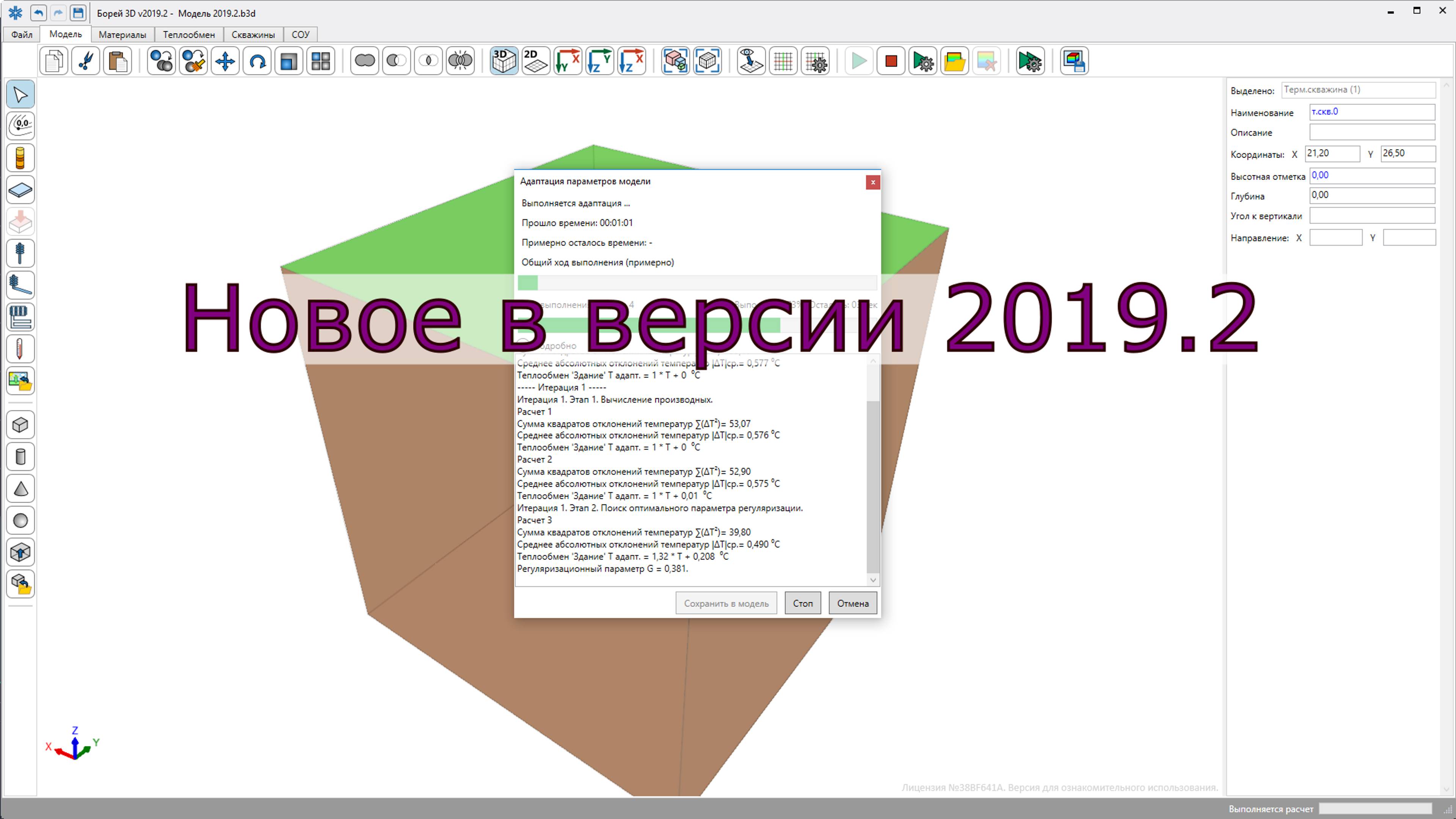
Task: Click the Undo arrow in title bar
Action: [x=38, y=13]
